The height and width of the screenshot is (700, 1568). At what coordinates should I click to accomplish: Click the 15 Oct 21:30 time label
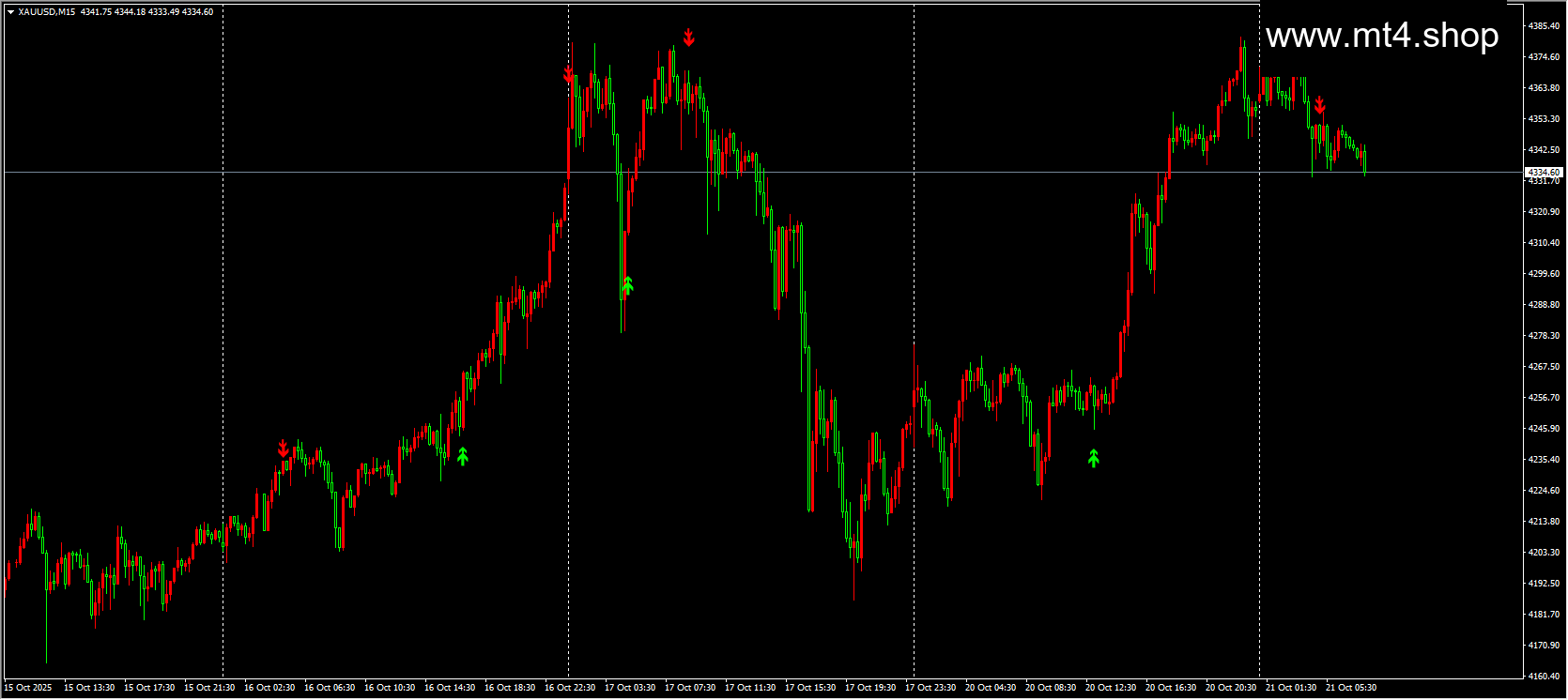click(209, 688)
